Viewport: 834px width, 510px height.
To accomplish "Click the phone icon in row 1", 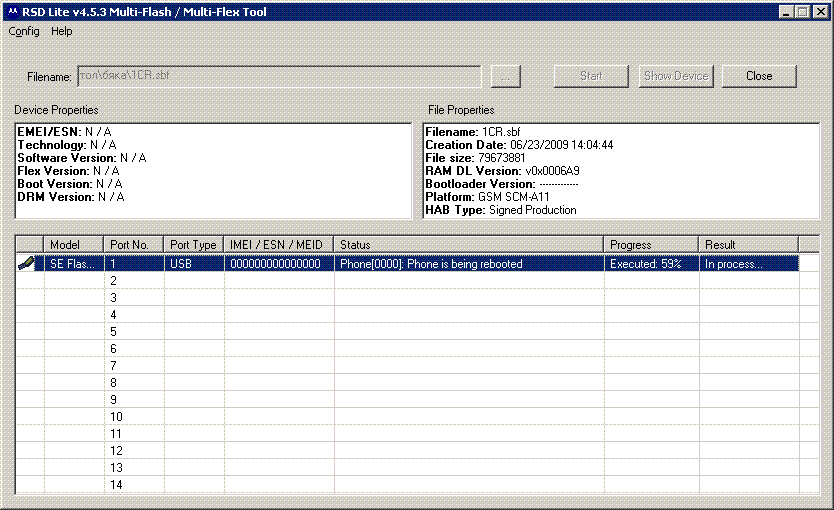I will tap(27, 263).
